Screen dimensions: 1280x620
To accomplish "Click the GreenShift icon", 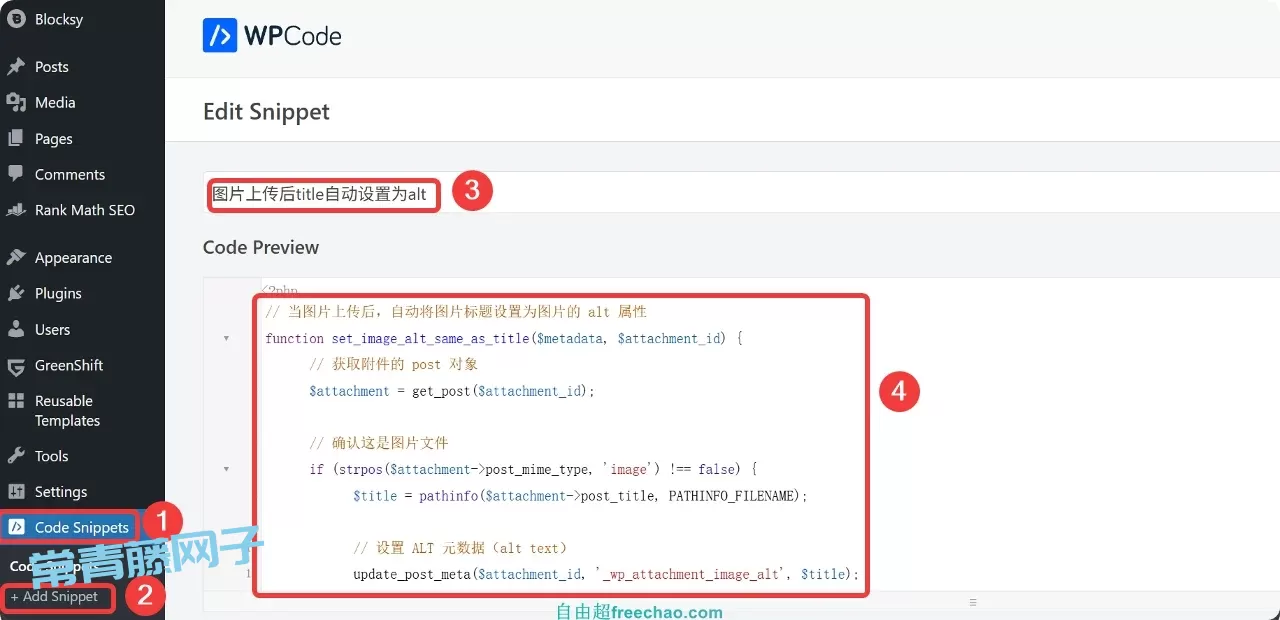I will [x=15, y=366].
